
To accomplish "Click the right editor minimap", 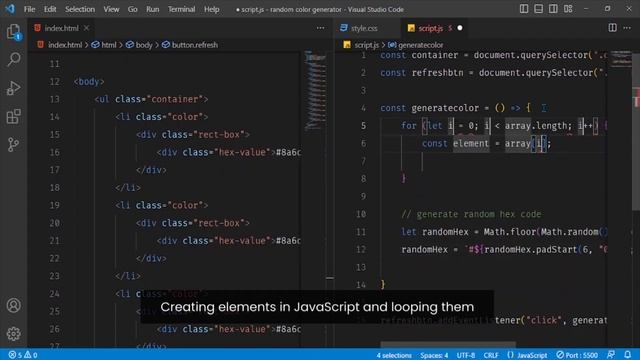I will tap(621, 60).
